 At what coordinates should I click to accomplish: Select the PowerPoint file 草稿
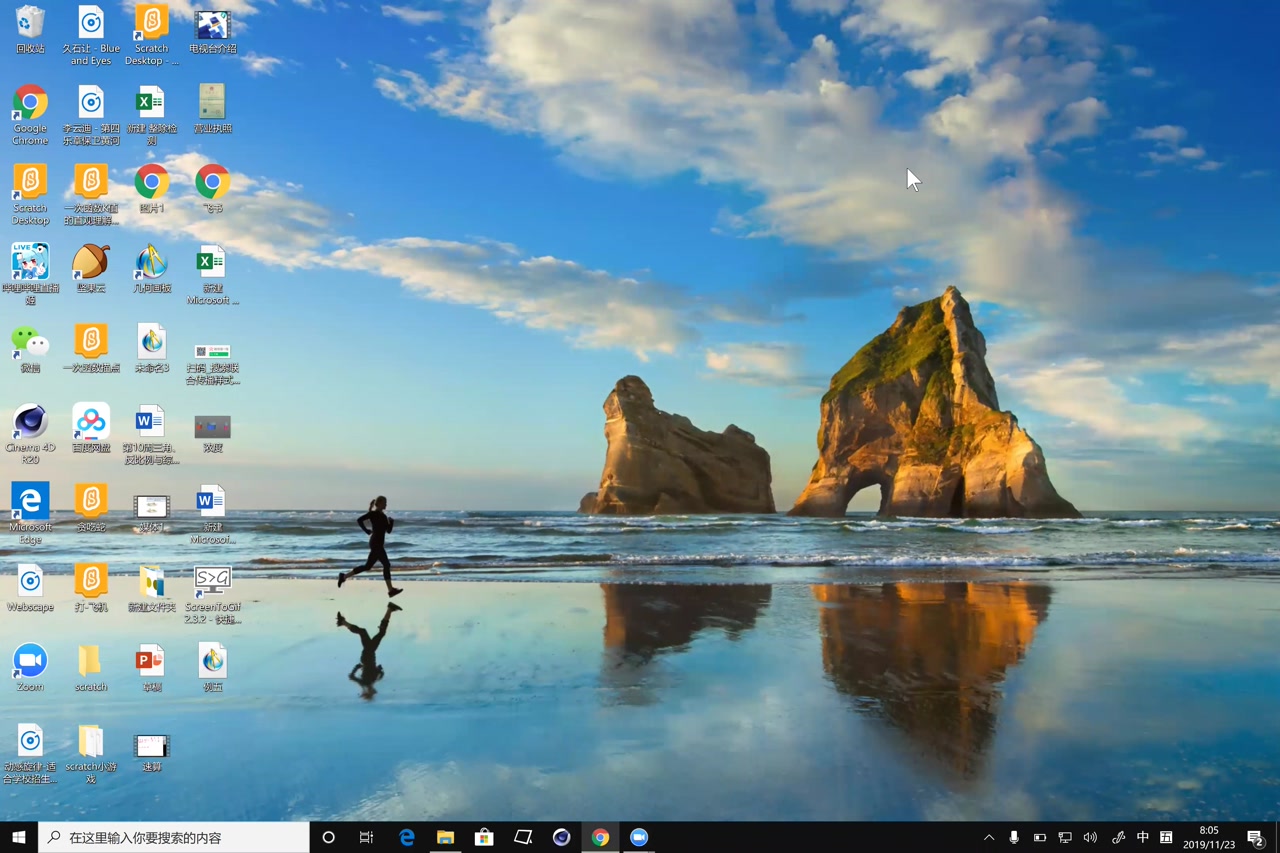coord(151,668)
